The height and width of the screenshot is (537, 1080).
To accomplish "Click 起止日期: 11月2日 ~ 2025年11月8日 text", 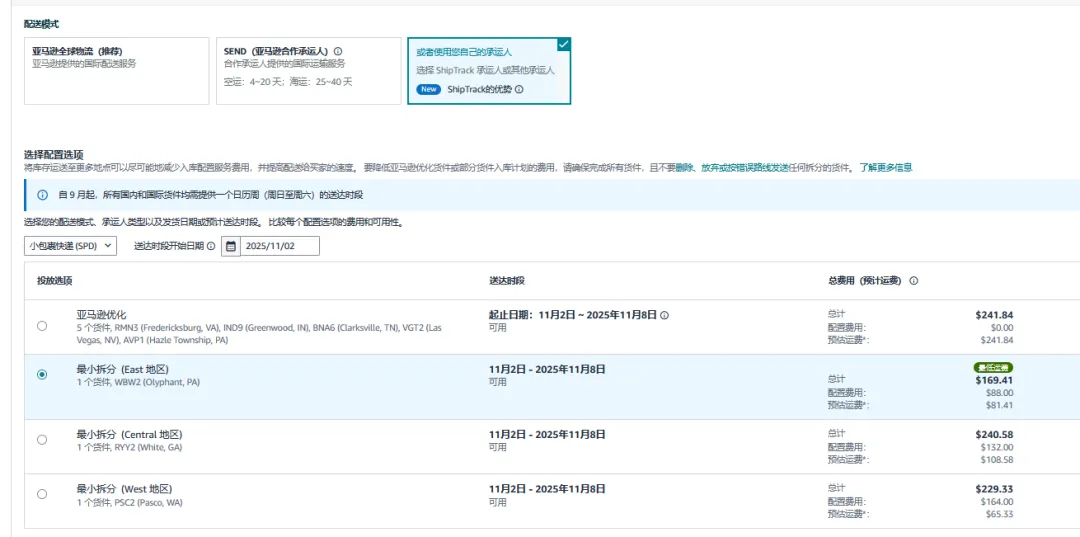I will (572, 315).
